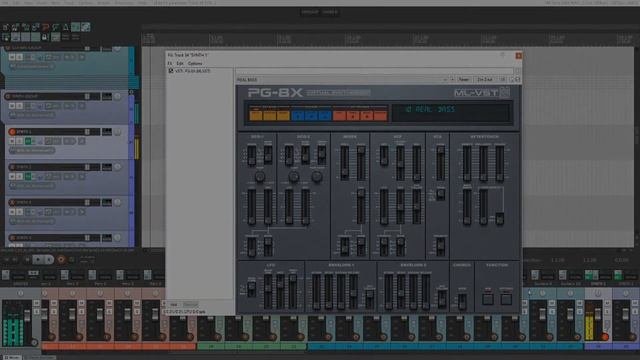This screenshot has height=360, width=640.
Task: Open the Edit menu in FX window
Action: tap(180, 63)
